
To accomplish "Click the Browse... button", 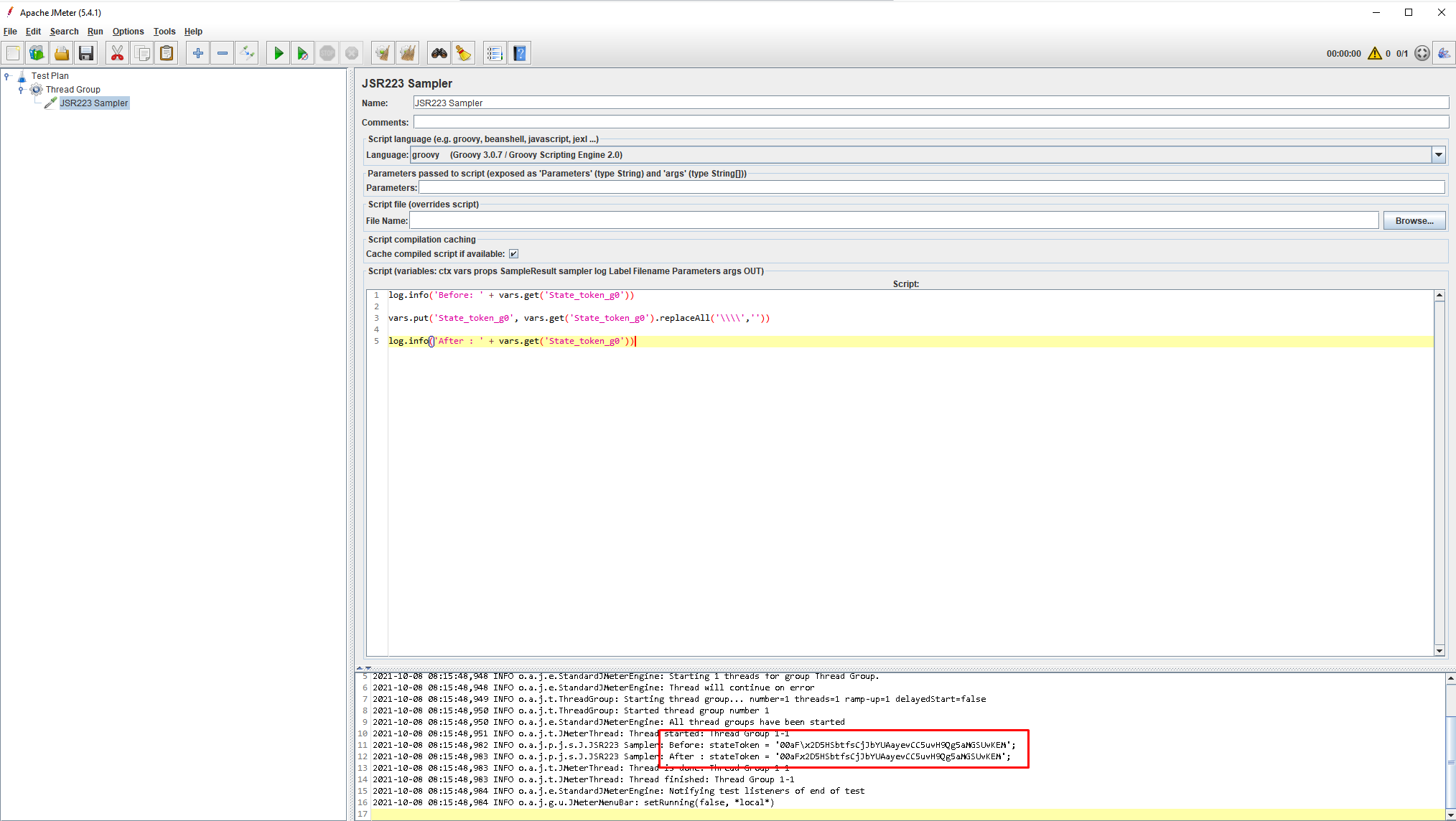I will pos(1414,221).
